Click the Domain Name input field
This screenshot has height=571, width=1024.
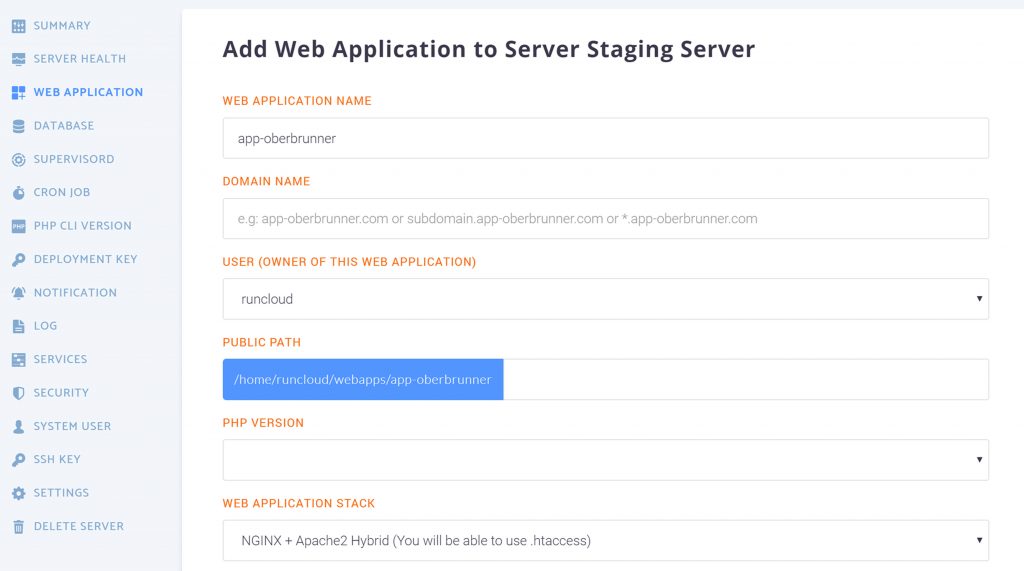point(605,218)
